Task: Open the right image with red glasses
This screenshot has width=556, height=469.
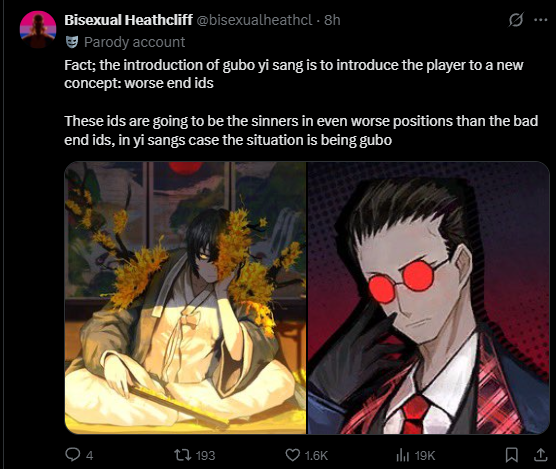Action: point(428,298)
